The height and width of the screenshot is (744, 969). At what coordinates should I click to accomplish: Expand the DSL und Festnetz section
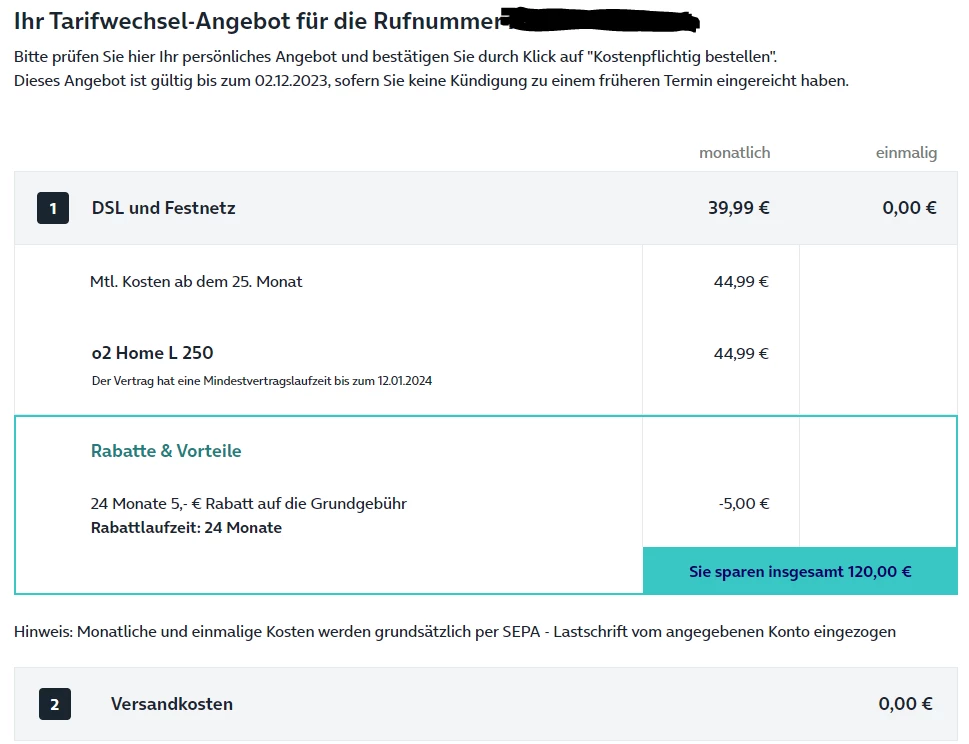pos(164,208)
